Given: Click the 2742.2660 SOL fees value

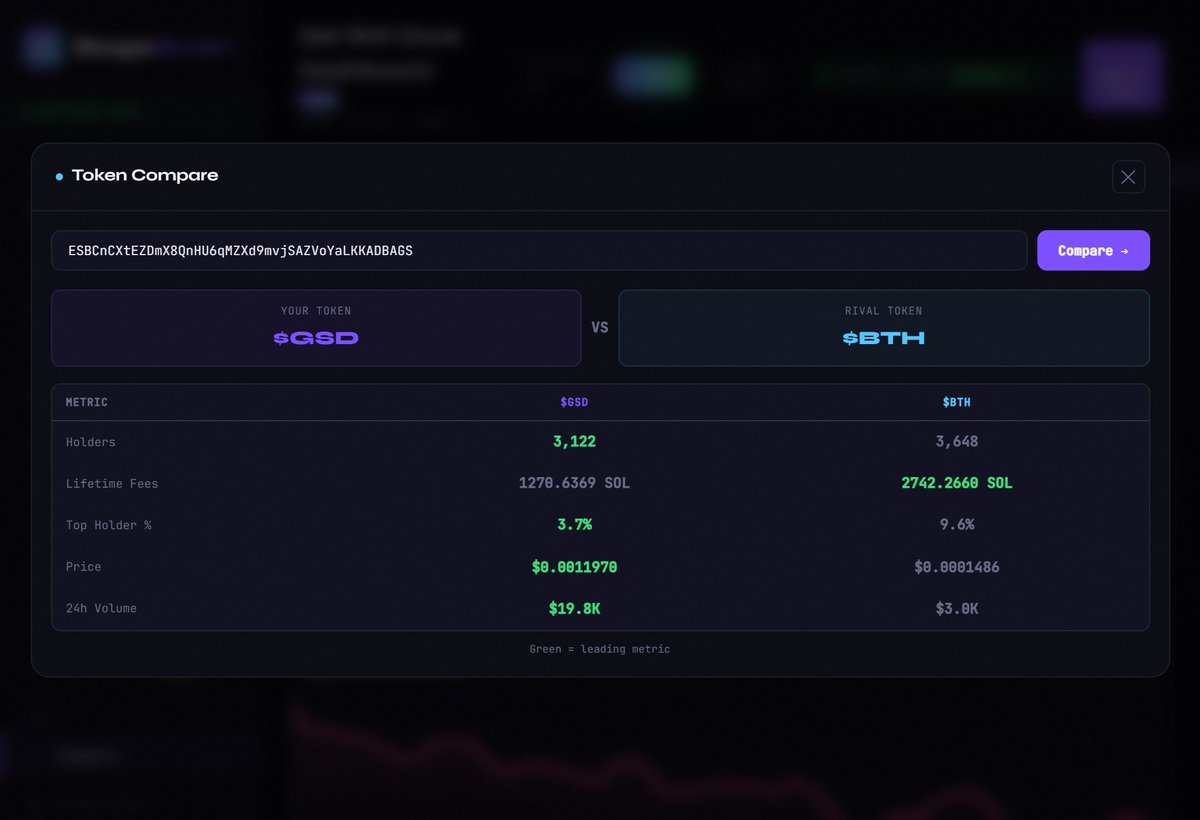Looking at the screenshot, I should [x=956, y=483].
